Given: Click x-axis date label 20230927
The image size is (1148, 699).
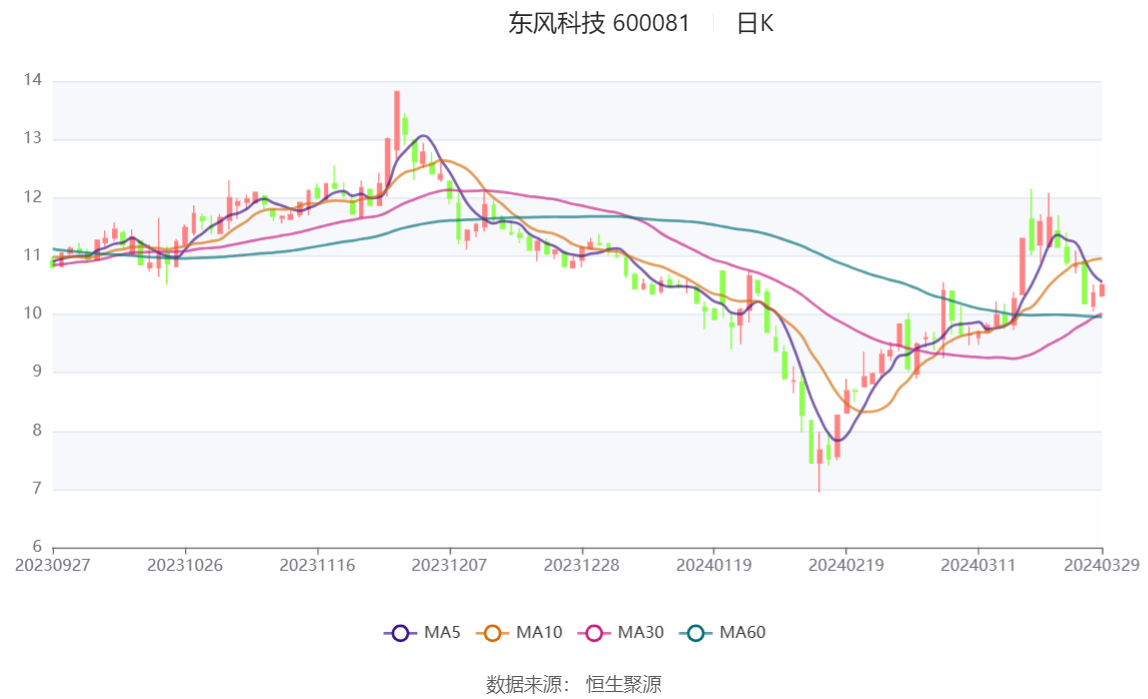Looking at the screenshot, I should pos(53,565).
